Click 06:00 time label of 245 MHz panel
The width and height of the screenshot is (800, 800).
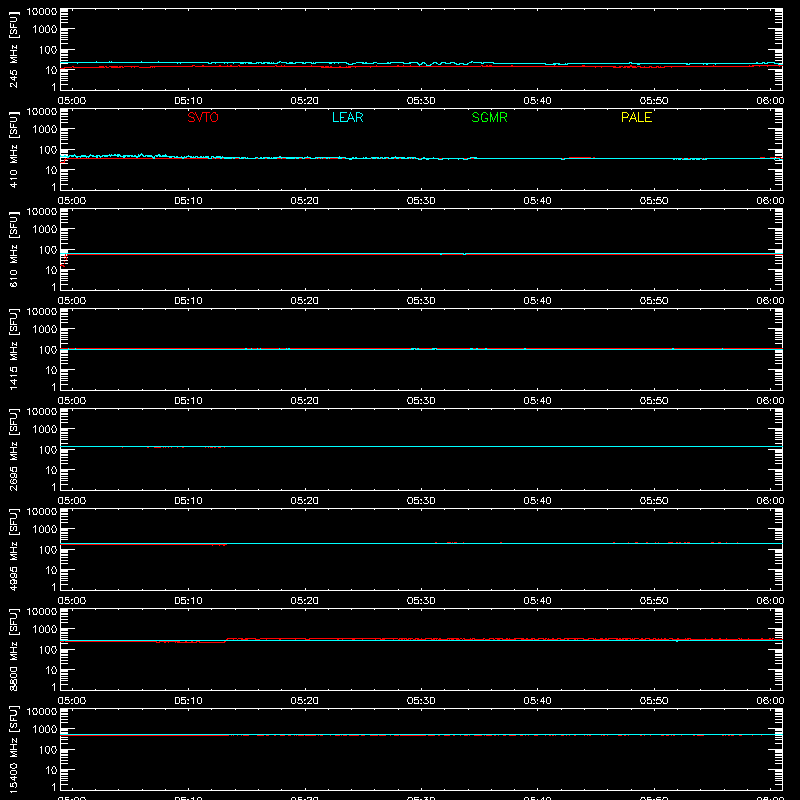[770, 101]
